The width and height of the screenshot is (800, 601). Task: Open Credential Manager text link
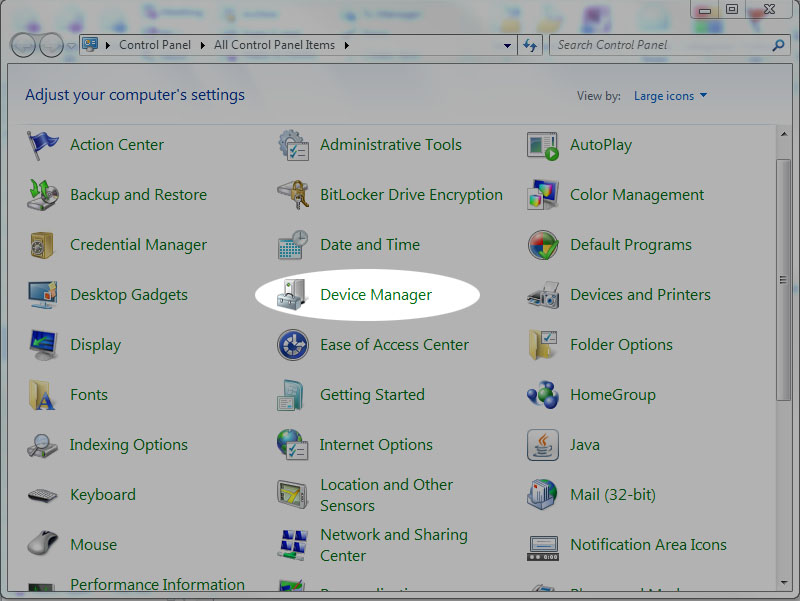coord(138,245)
